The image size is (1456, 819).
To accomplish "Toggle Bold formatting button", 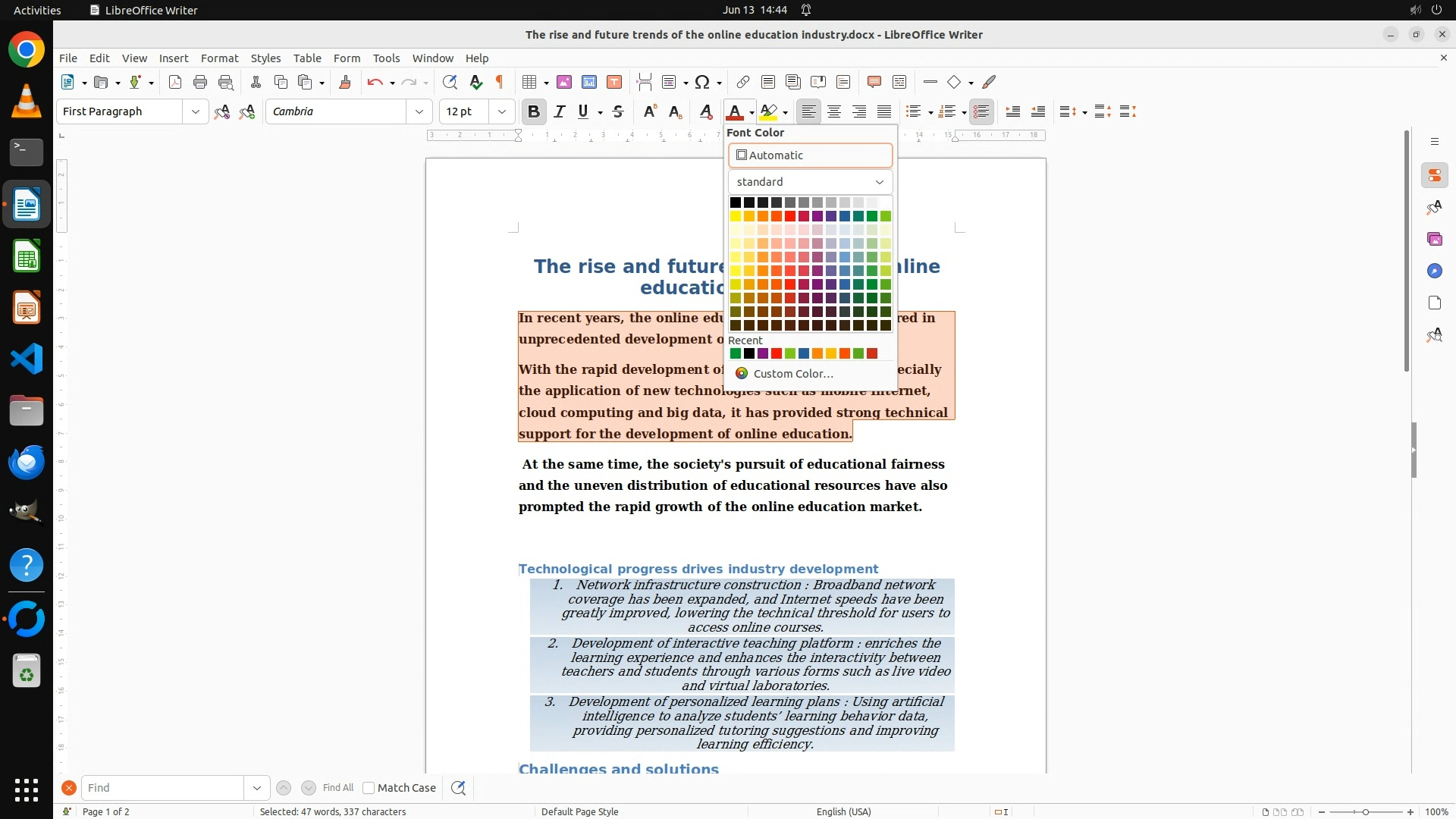I will click(534, 111).
